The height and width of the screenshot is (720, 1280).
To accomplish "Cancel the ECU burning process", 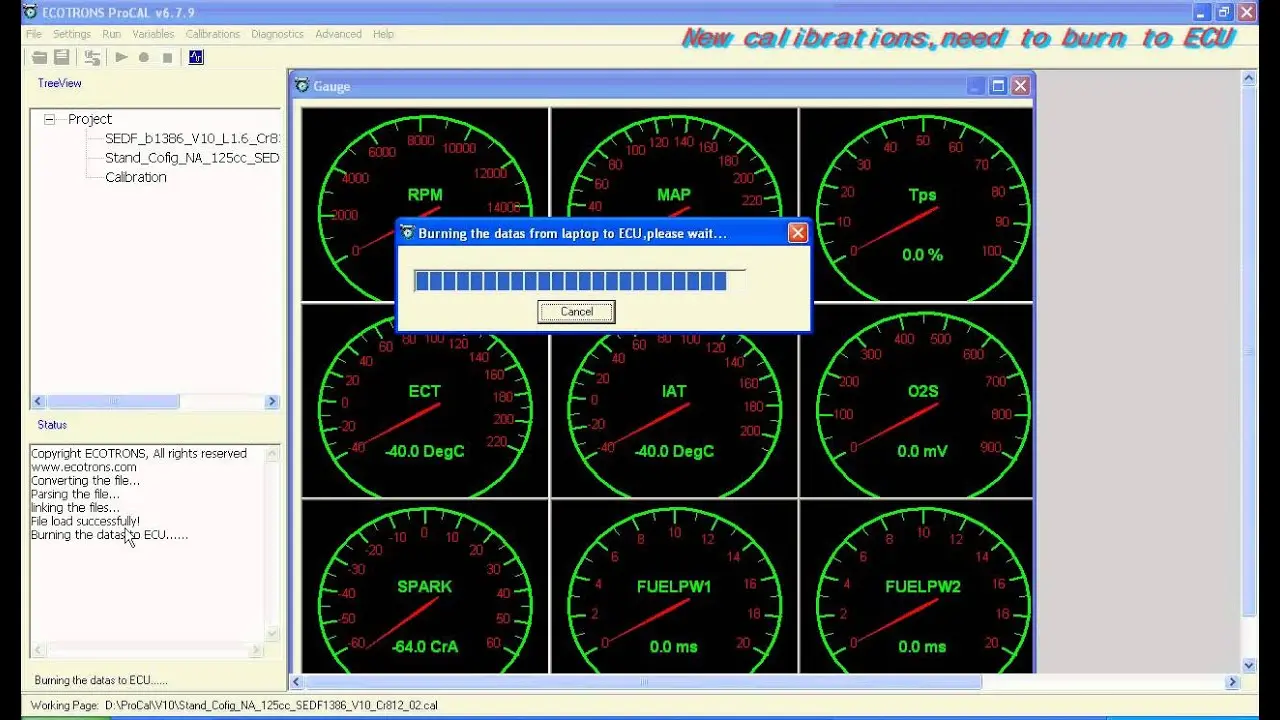I will [576, 312].
